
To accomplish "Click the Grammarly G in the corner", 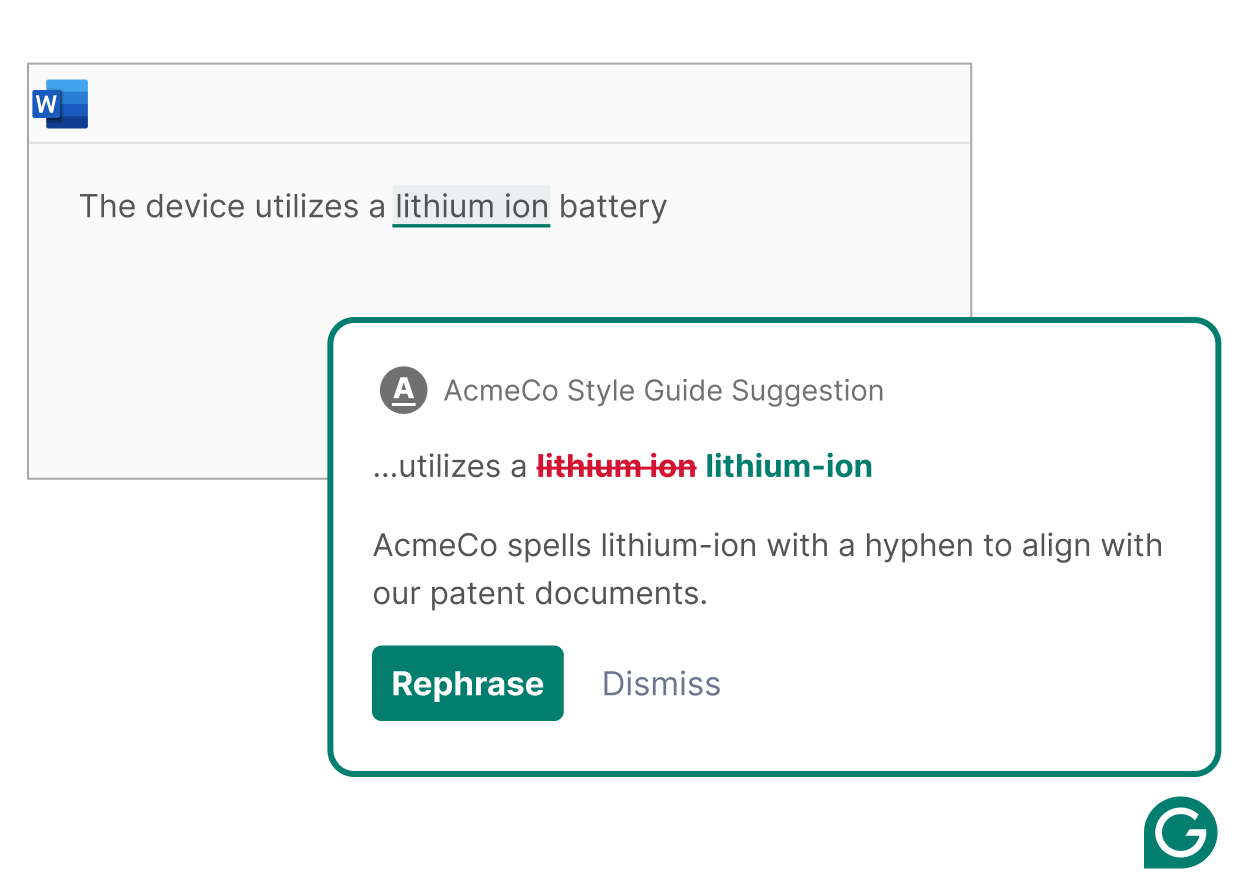I will 1180,833.
